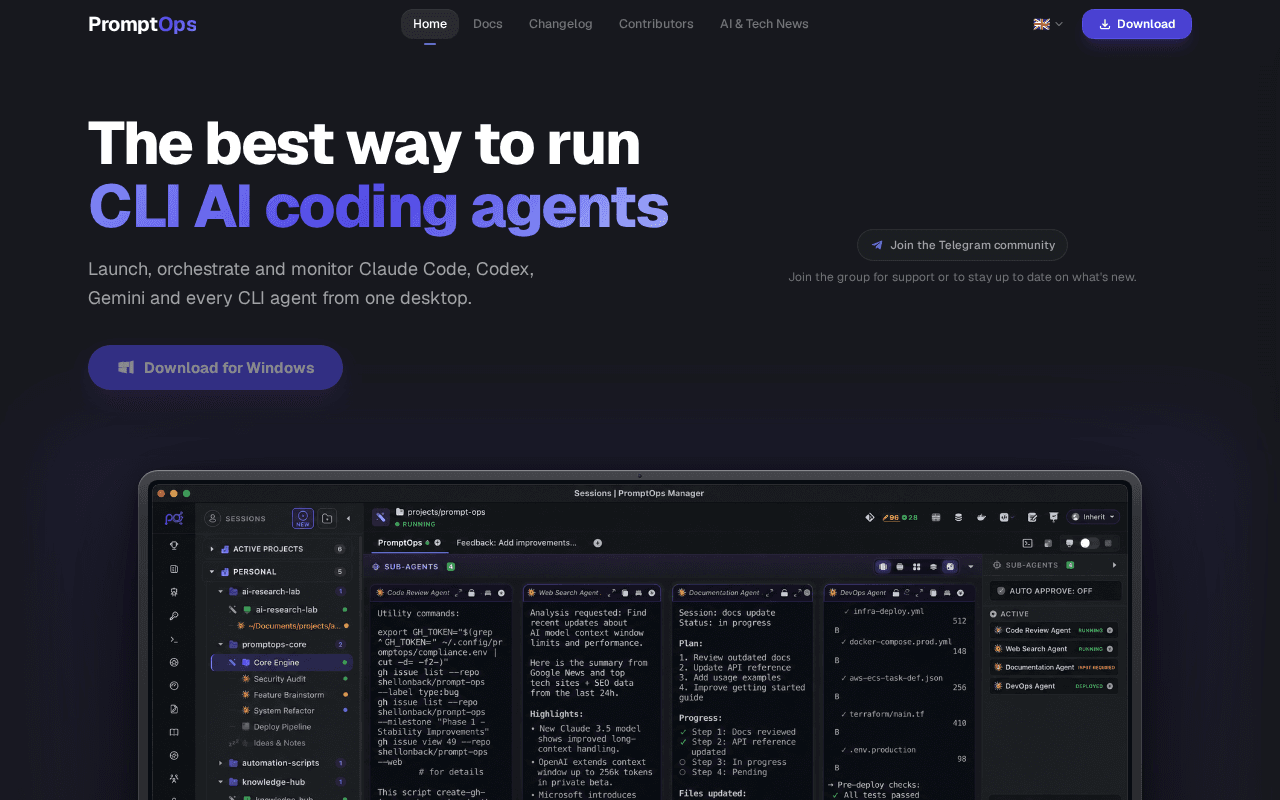This screenshot has width=1280, height=800.
Task: Switch to Feedback: Add improvements tab
Action: tap(516, 543)
